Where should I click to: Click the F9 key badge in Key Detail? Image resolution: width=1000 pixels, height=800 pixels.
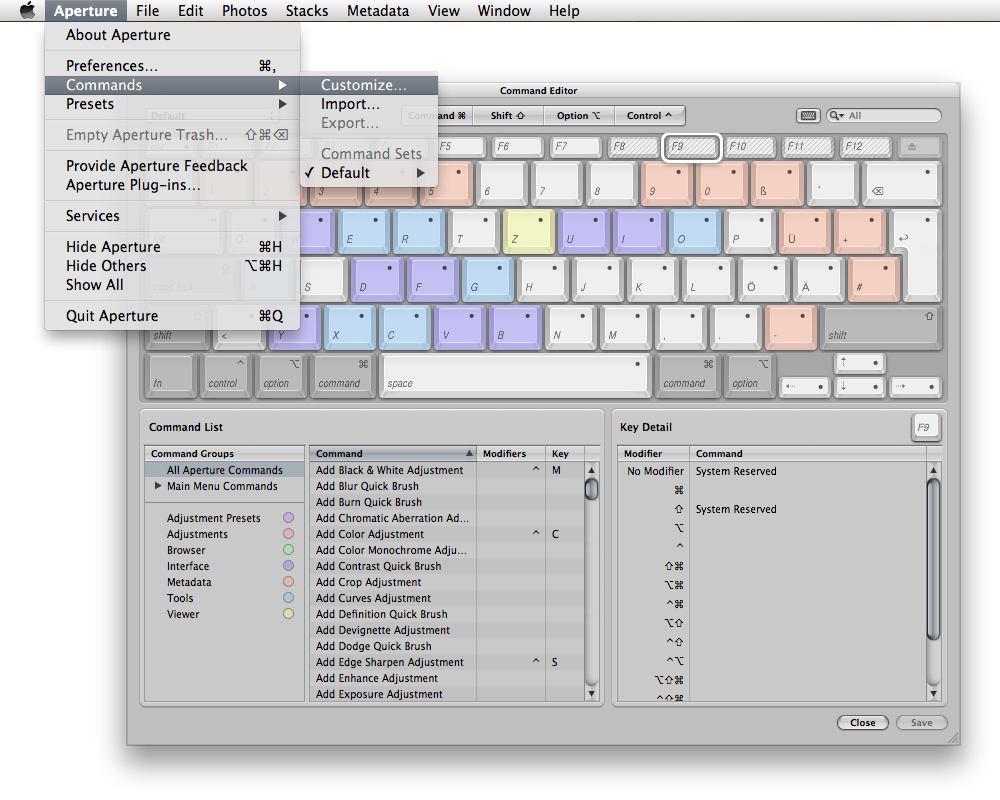click(925, 427)
